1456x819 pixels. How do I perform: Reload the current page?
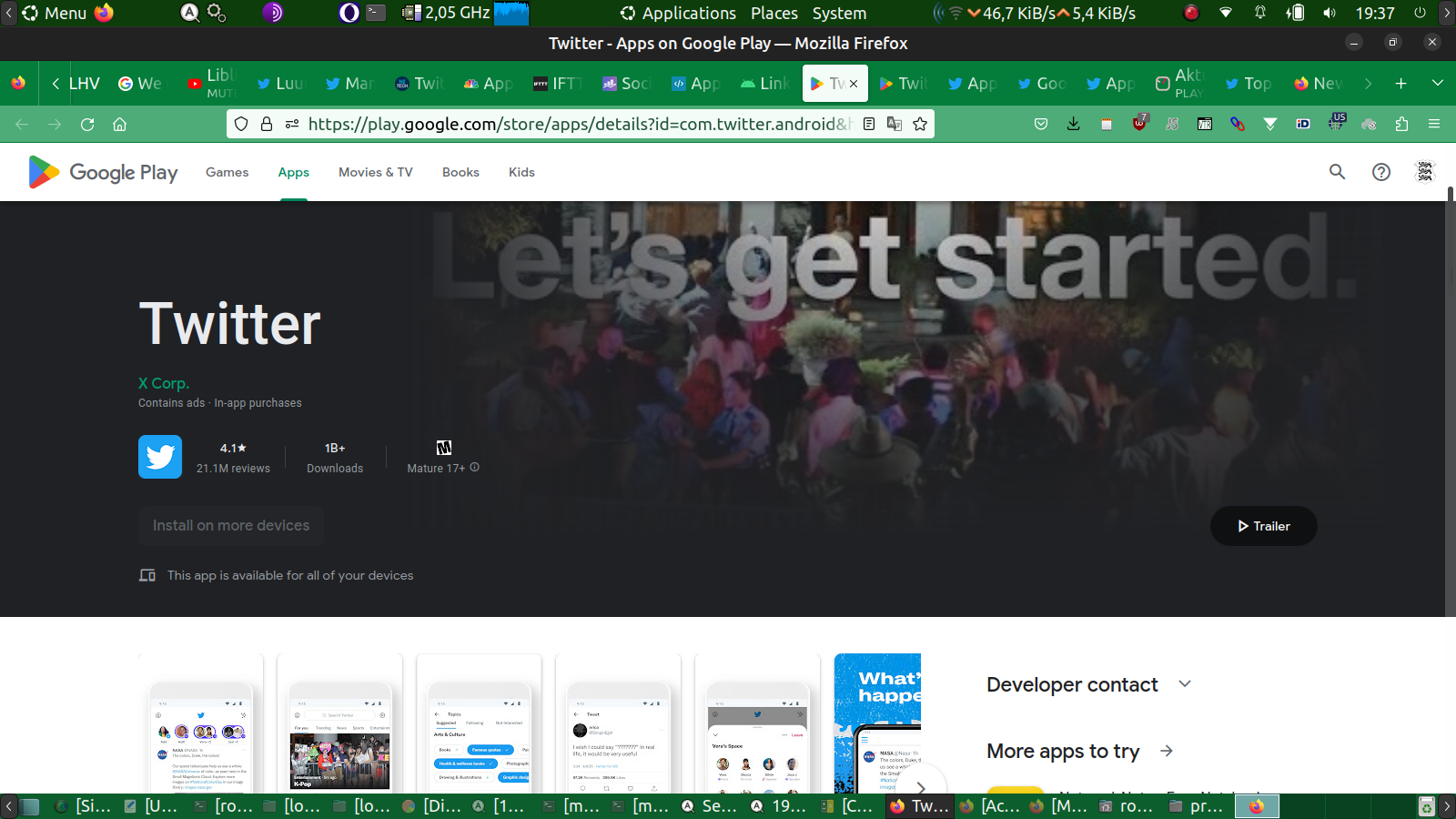[87, 125]
